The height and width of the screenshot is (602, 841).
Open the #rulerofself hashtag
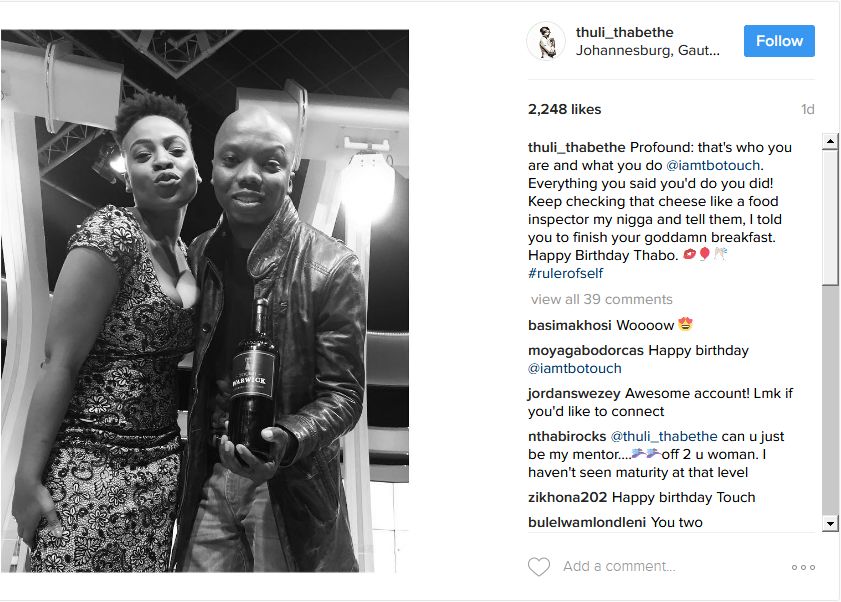click(565, 273)
